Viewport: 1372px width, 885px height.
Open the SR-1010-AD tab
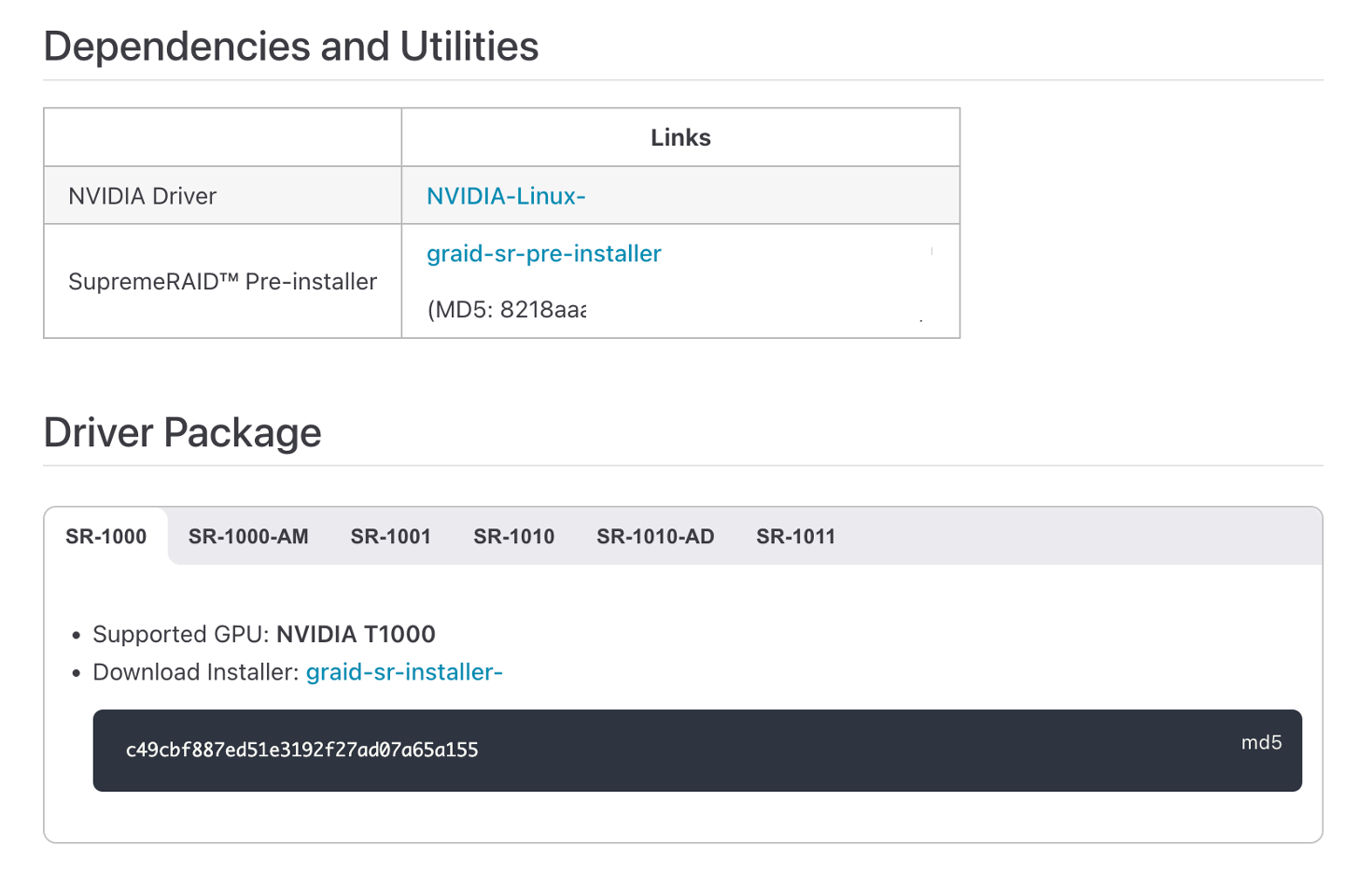(x=654, y=536)
